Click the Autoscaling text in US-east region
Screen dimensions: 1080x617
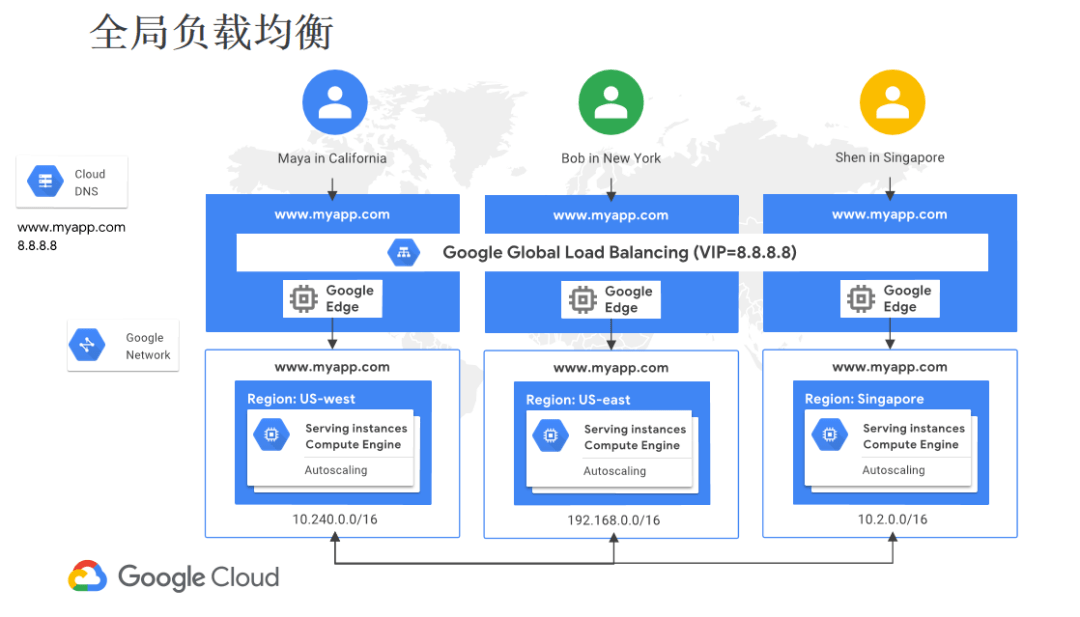pyautogui.click(x=614, y=471)
